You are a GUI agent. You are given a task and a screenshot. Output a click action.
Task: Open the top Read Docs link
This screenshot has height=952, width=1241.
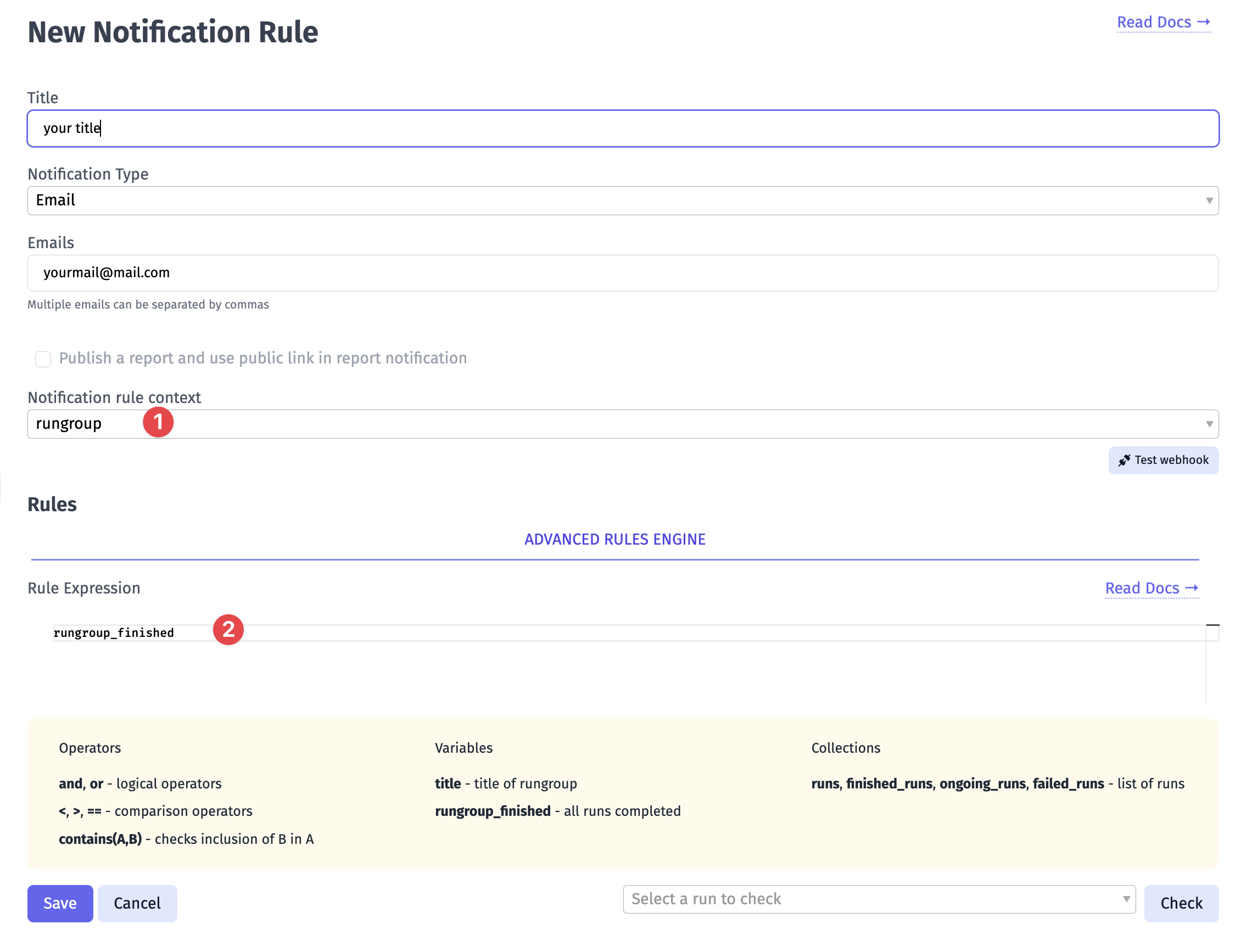point(1164,23)
